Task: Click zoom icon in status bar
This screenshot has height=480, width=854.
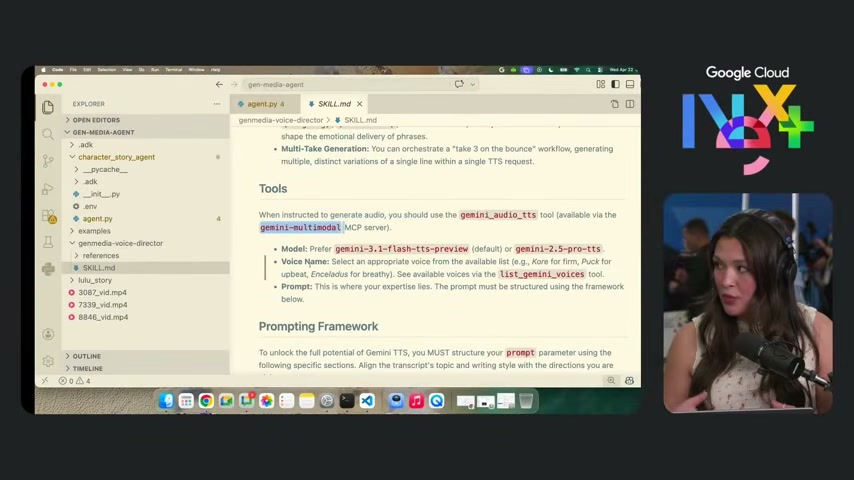Action: pos(611,381)
